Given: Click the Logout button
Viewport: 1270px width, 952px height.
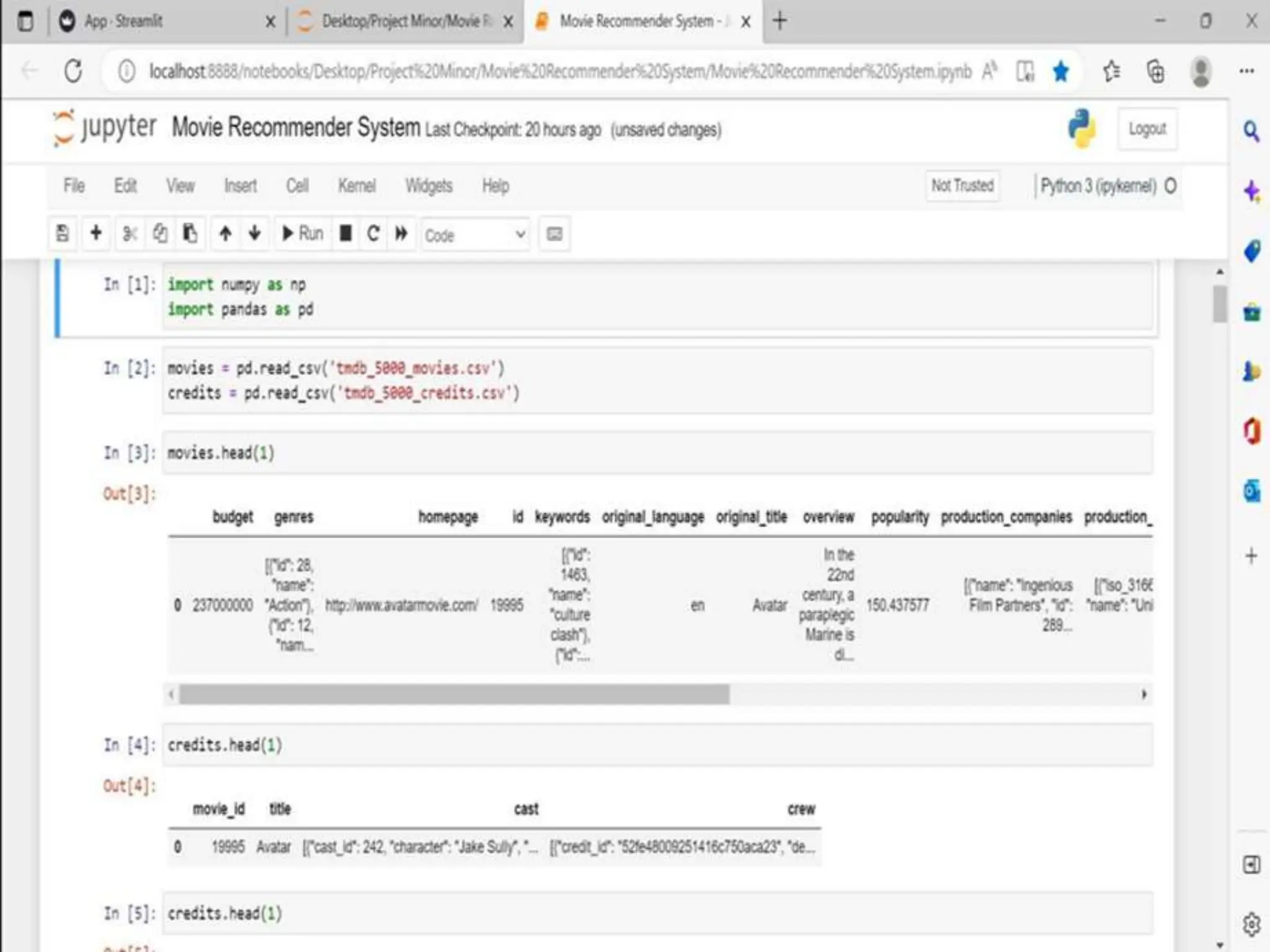Looking at the screenshot, I should pos(1147,129).
